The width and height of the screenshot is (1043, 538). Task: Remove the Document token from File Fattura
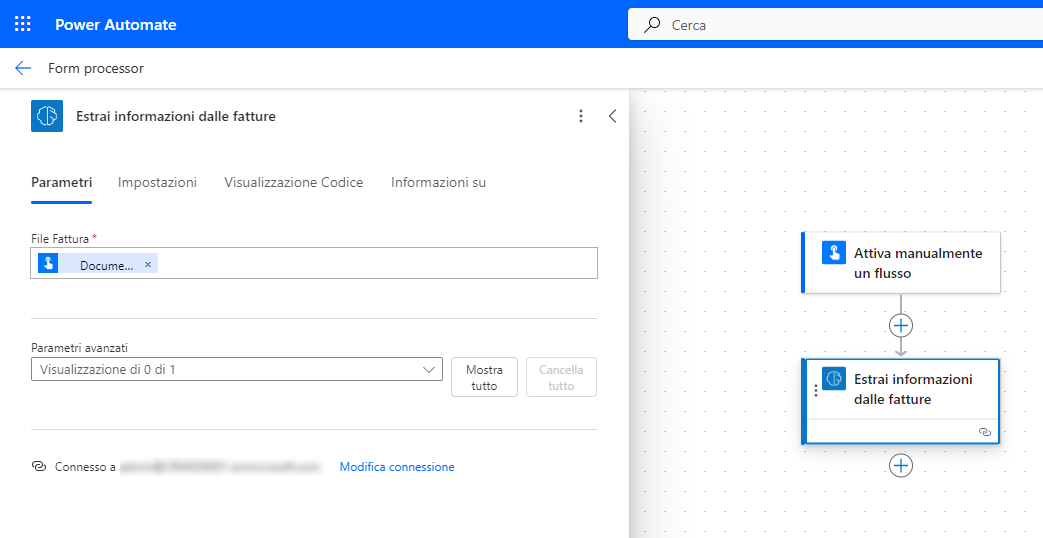point(148,264)
